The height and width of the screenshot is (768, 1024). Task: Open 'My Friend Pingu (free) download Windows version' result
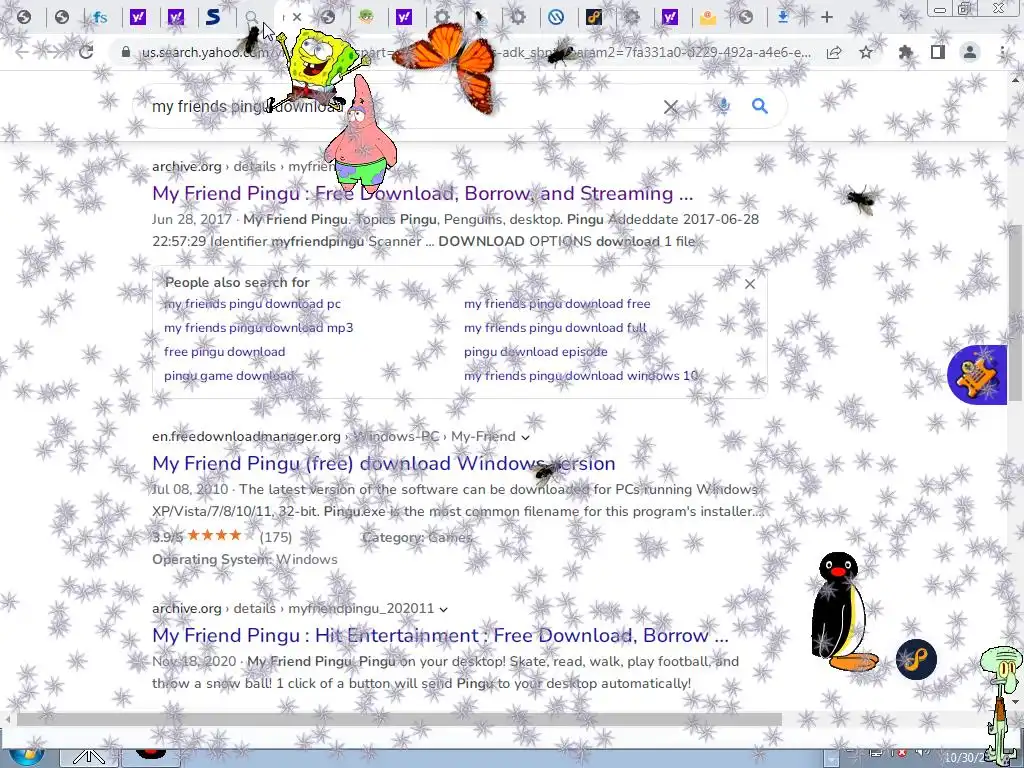[x=383, y=463]
